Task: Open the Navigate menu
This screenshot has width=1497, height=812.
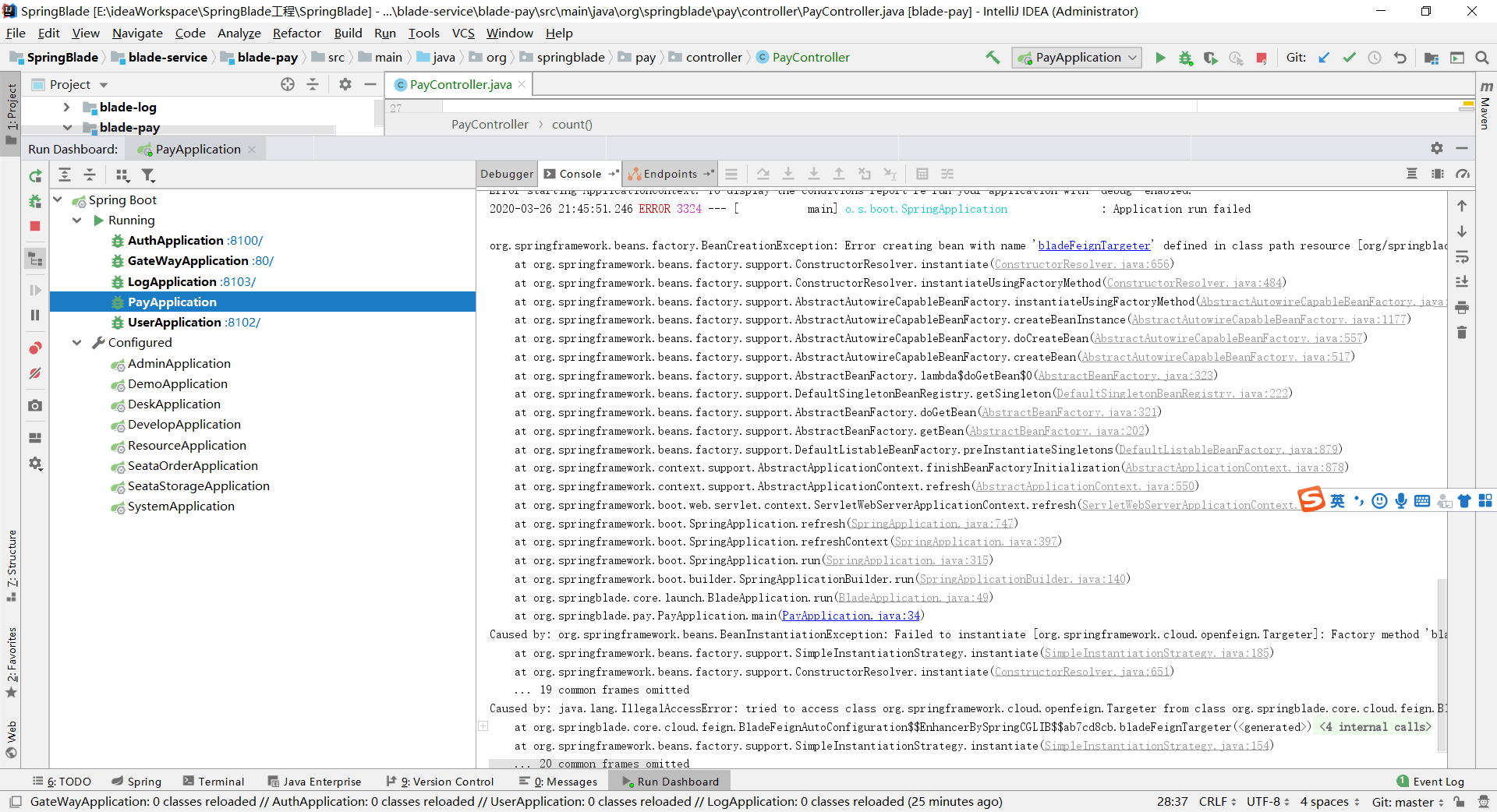Action: 137,33
